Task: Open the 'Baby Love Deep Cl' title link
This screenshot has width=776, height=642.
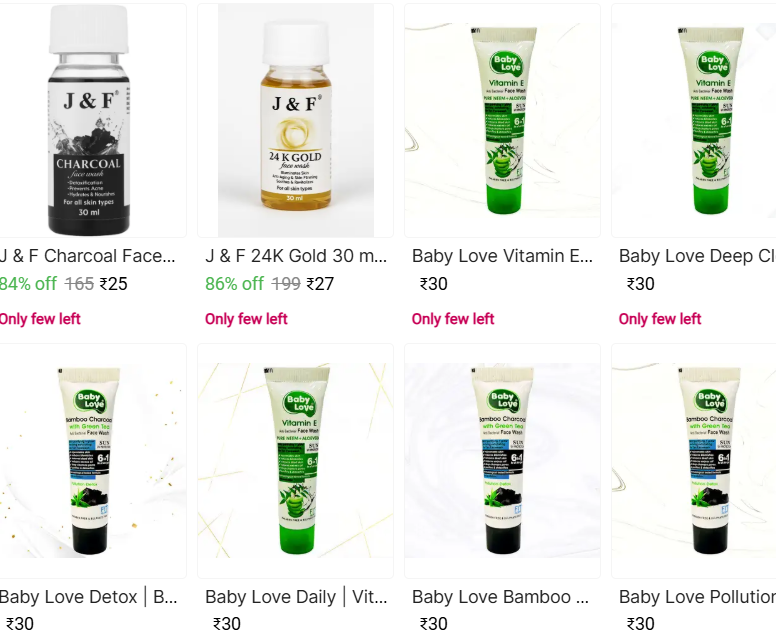Action: pyautogui.click(x=697, y=256)
